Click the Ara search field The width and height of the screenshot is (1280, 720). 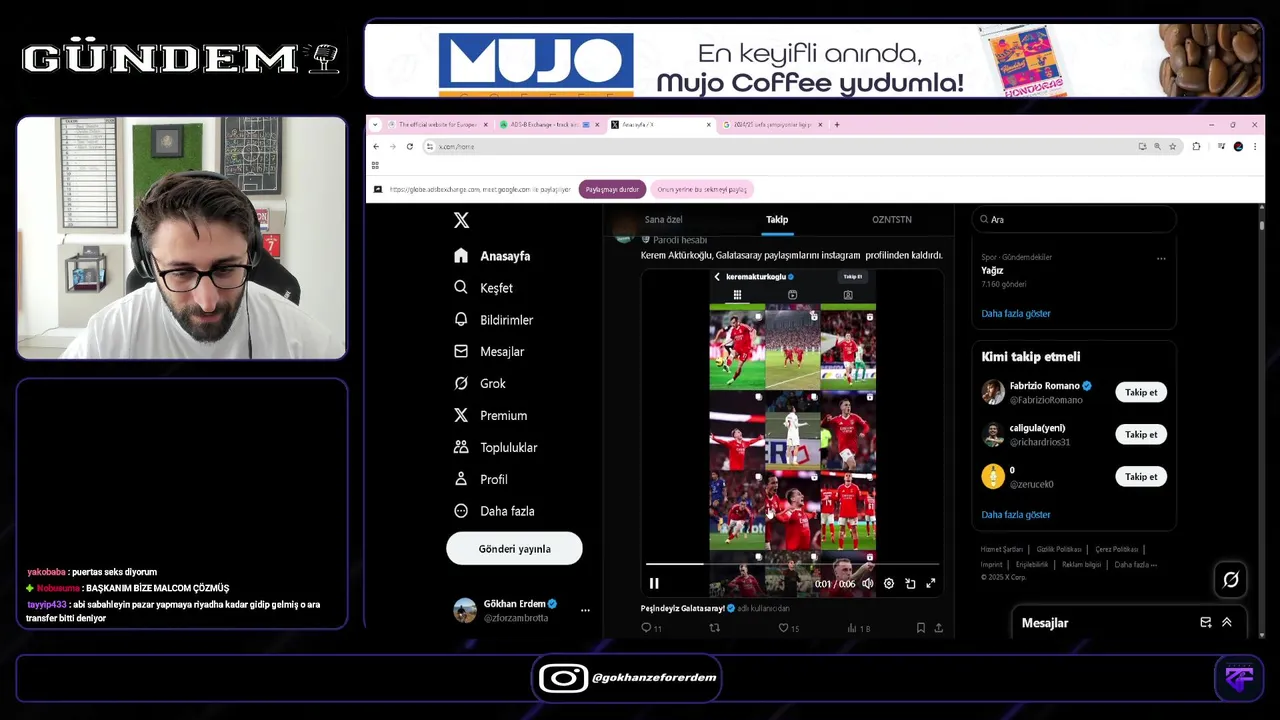tap(1073, 219)
